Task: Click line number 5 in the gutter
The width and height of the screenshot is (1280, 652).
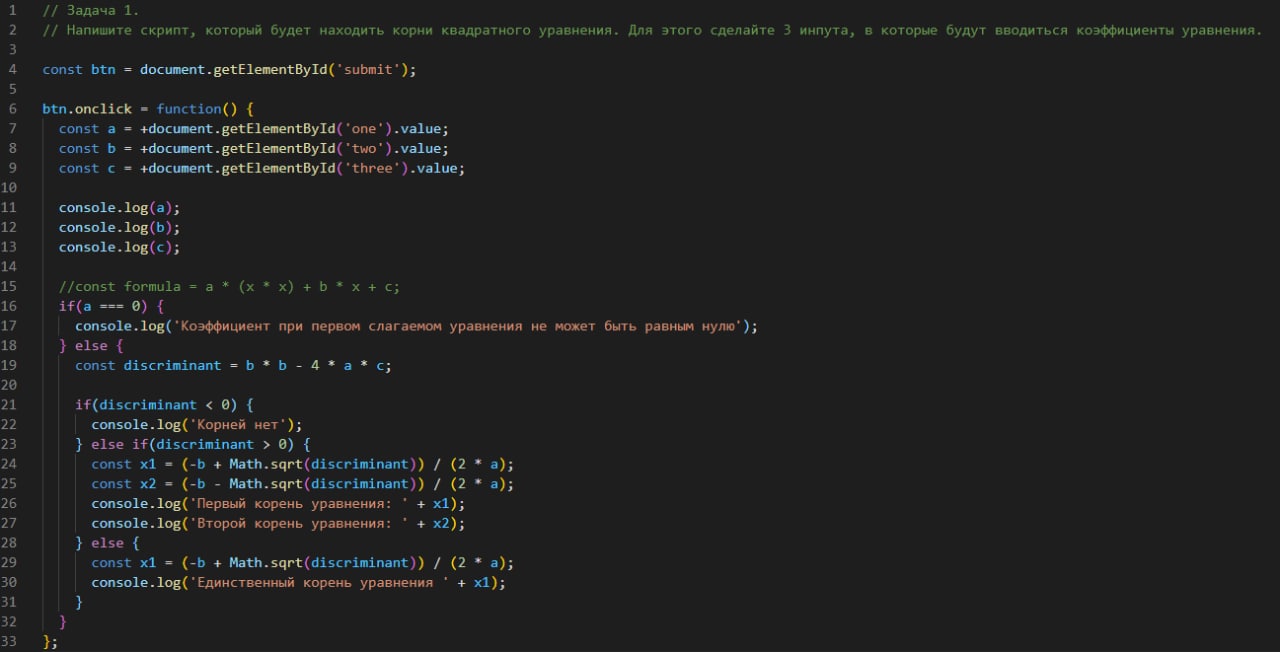Action: pyautogui.click(x=12, y=89)
